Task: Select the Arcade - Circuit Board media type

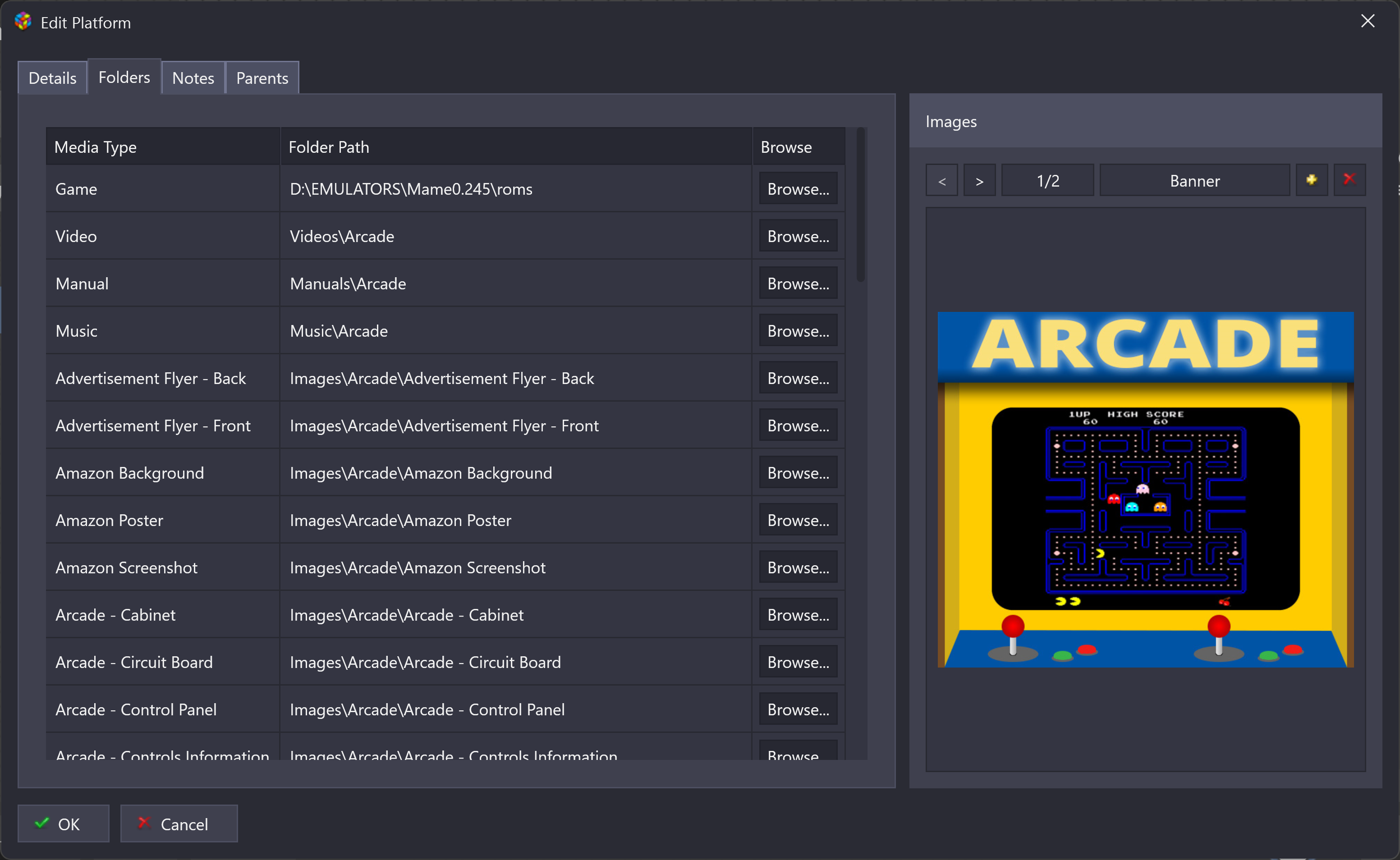Action: [x=163, y=662]
